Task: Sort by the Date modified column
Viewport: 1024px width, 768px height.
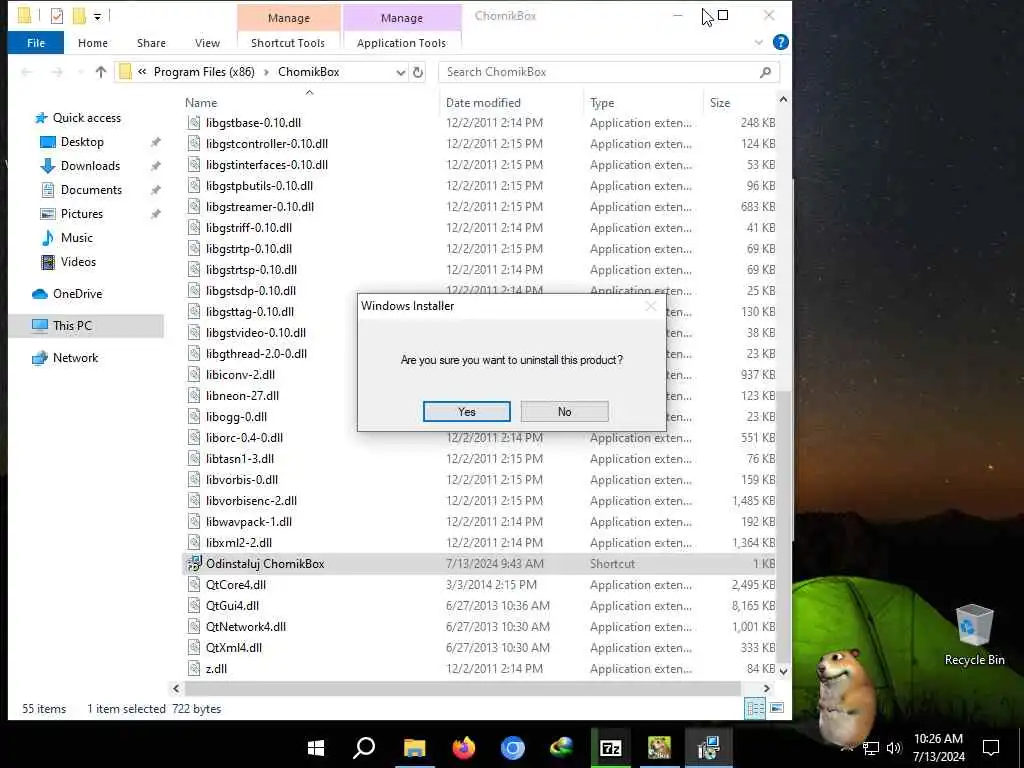Action: pos(483,103)
